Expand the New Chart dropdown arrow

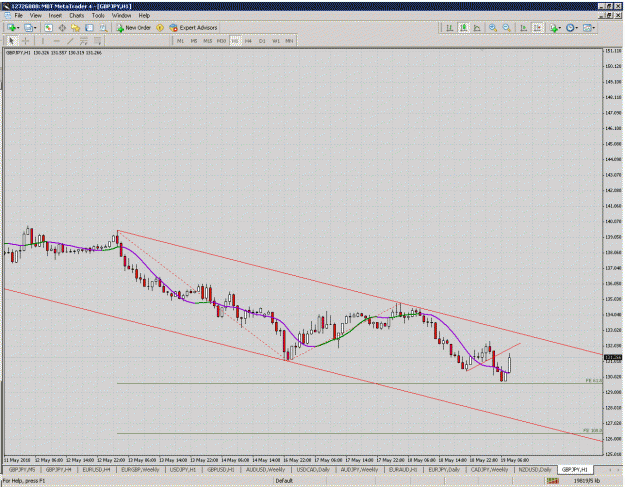point(18,28)
